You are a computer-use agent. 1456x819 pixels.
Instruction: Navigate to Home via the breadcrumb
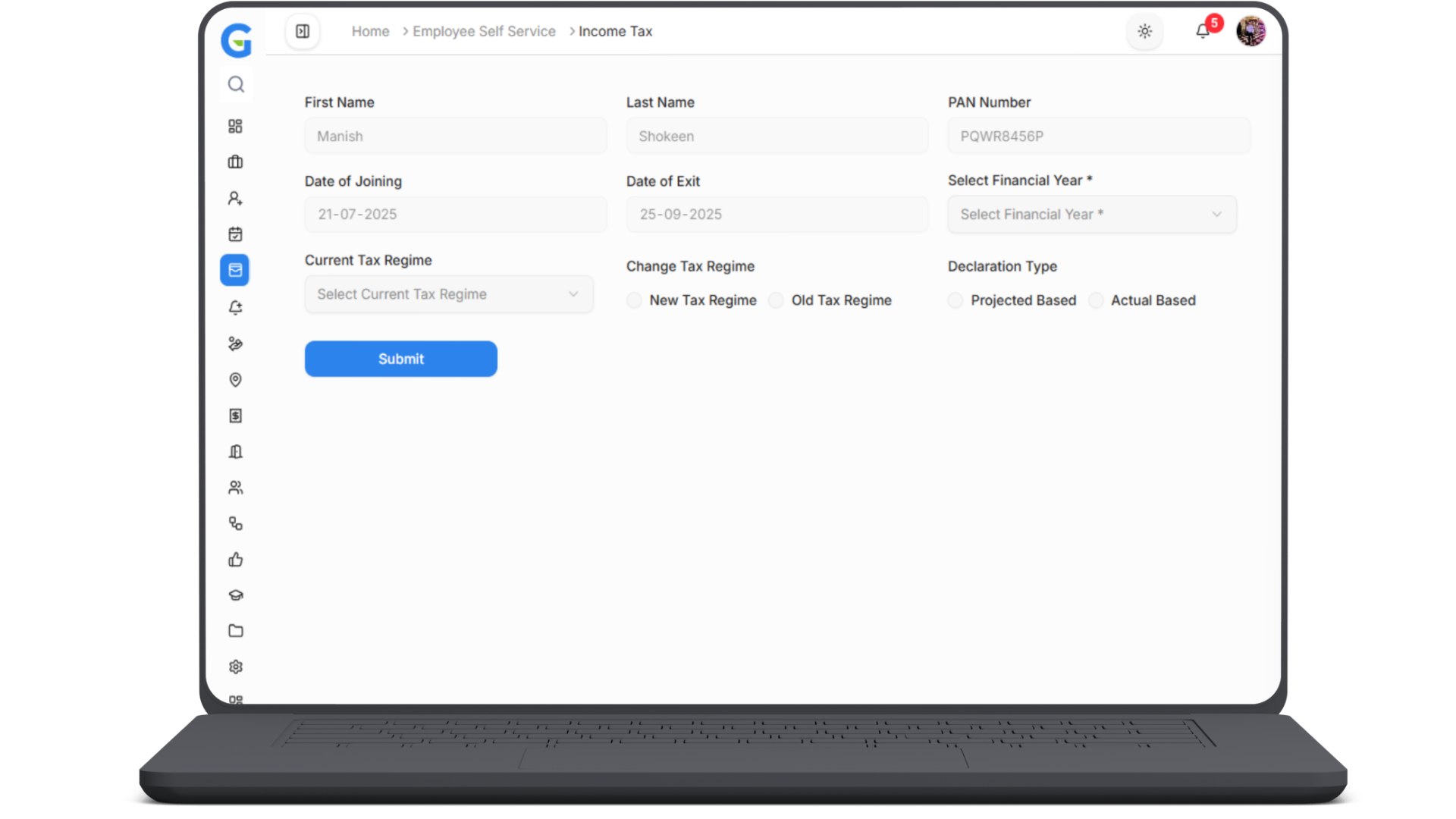tap(370, 31)
